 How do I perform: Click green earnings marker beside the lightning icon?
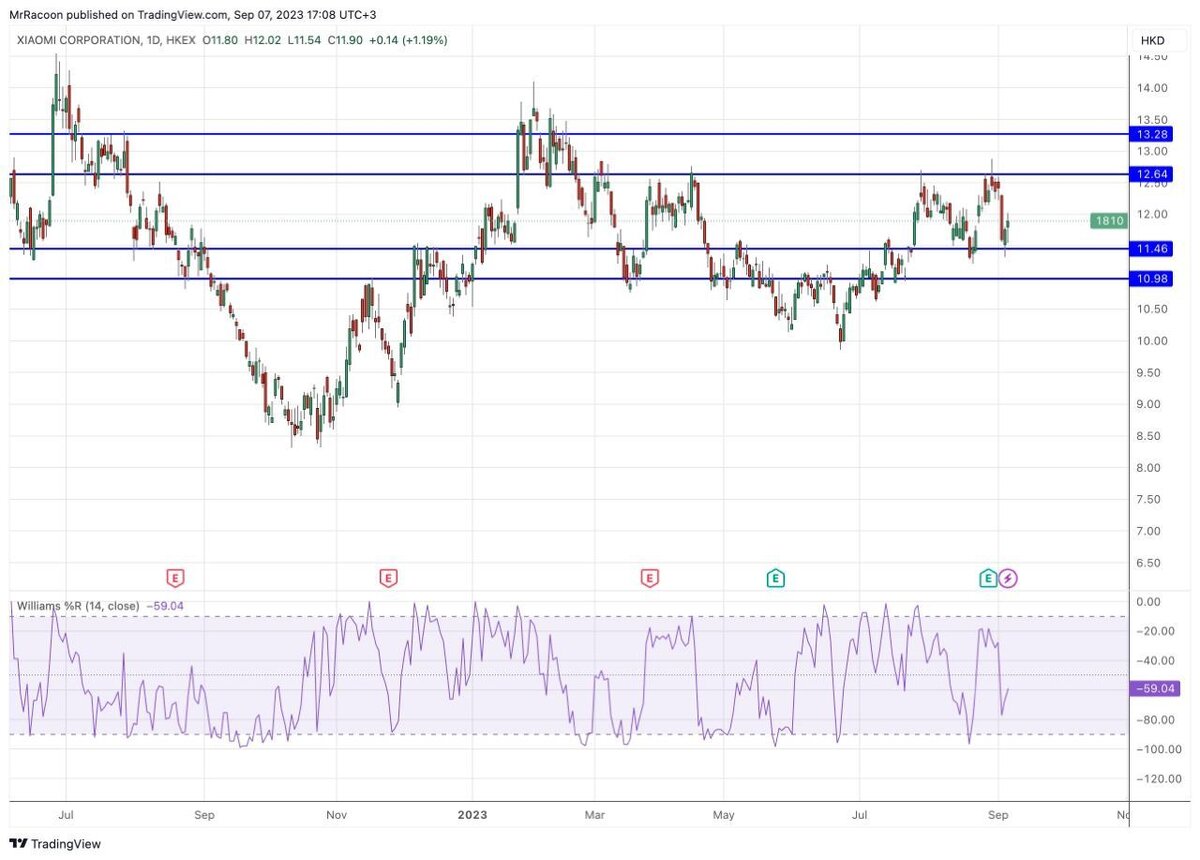coord(988,578)
